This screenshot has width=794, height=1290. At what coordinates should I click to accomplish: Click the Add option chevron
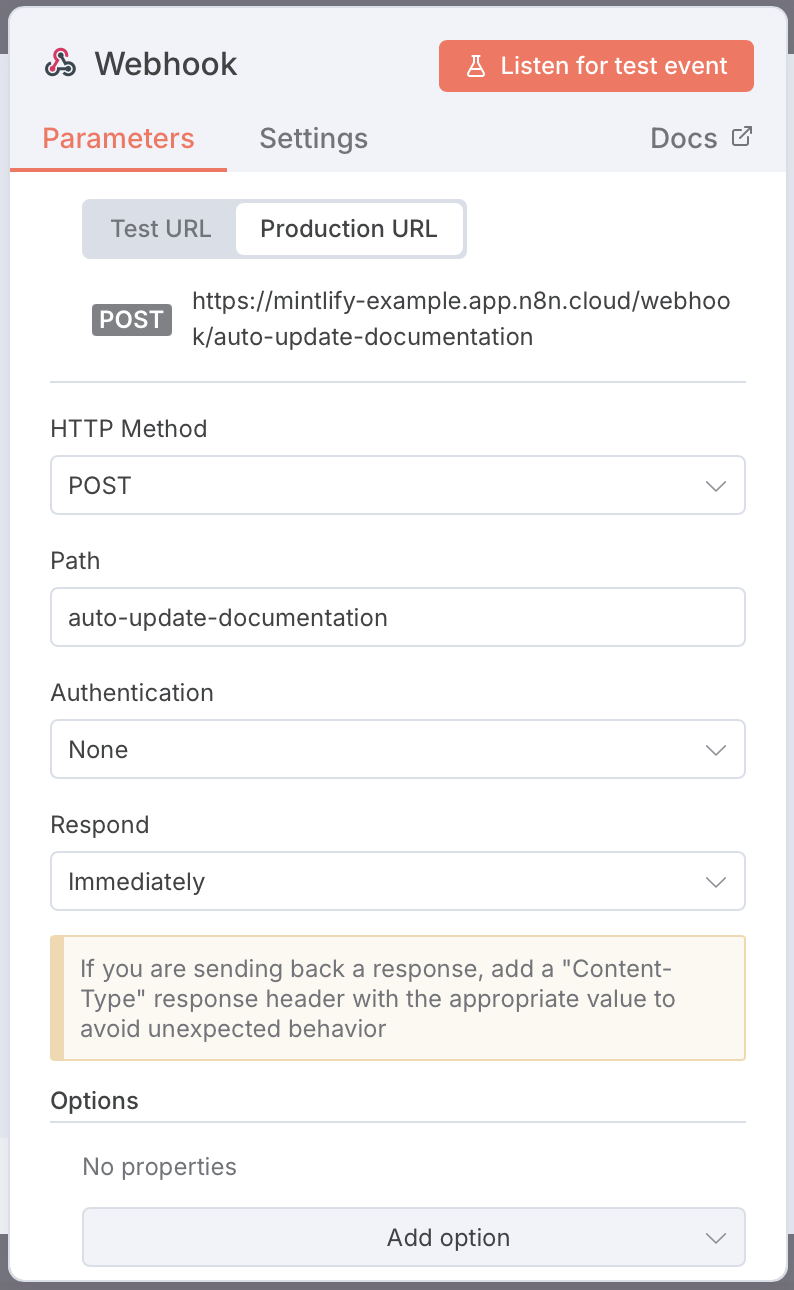(716, 1237)
